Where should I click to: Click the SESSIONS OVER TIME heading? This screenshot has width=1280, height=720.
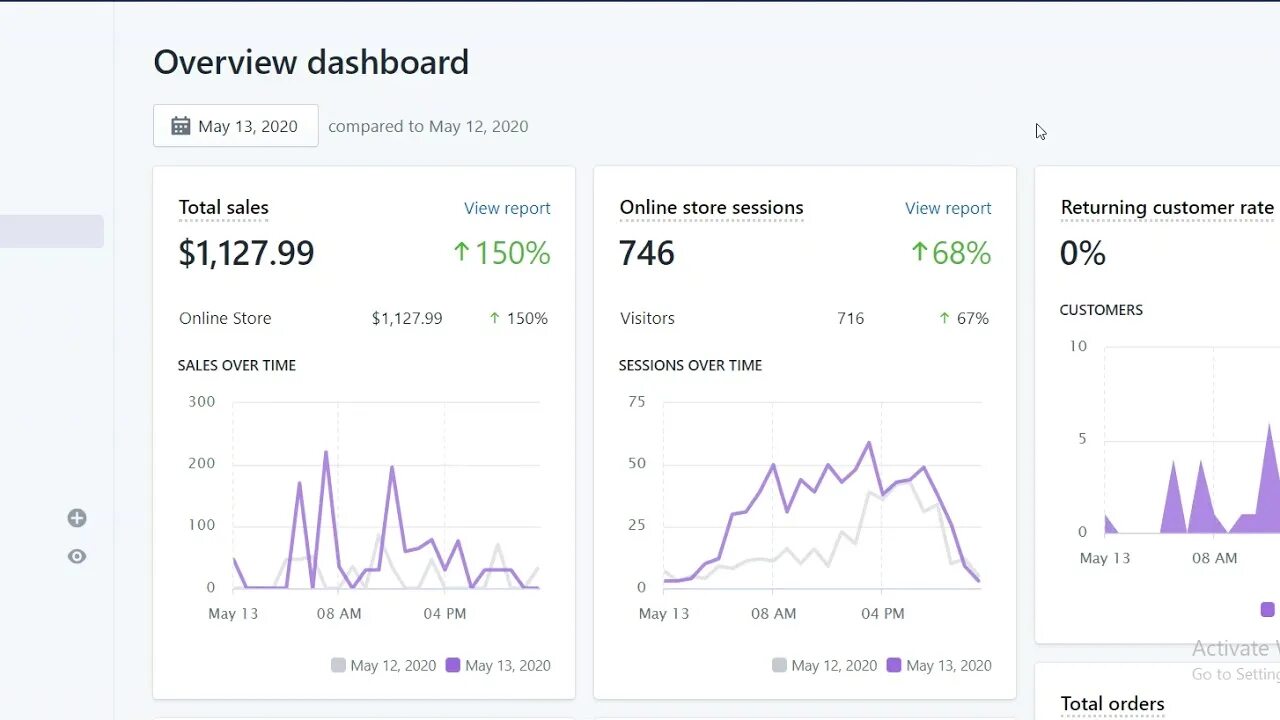pos(690,365)
